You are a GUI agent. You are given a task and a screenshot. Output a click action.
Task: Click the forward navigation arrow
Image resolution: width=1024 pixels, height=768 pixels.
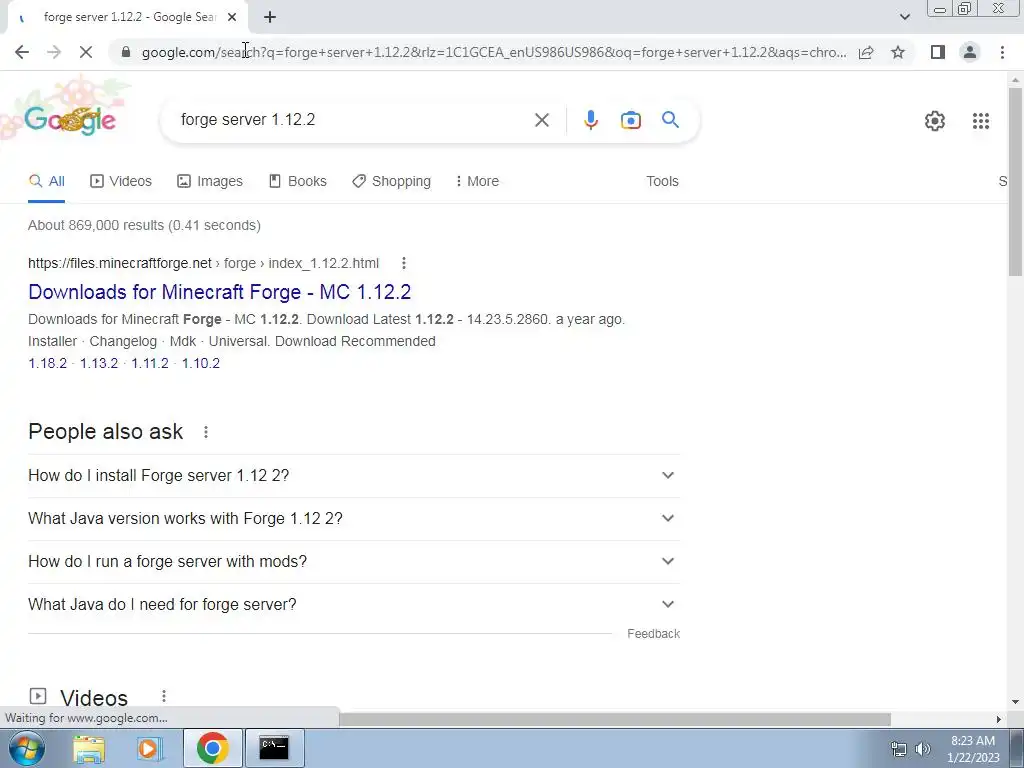tap(54, 52)
